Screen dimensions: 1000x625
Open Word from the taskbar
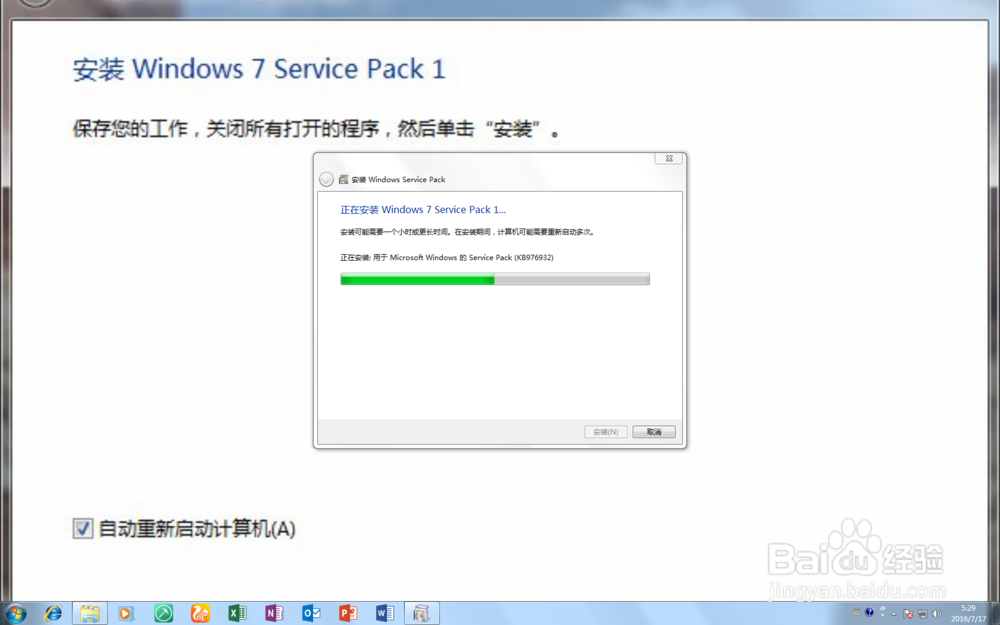point(385,614)
